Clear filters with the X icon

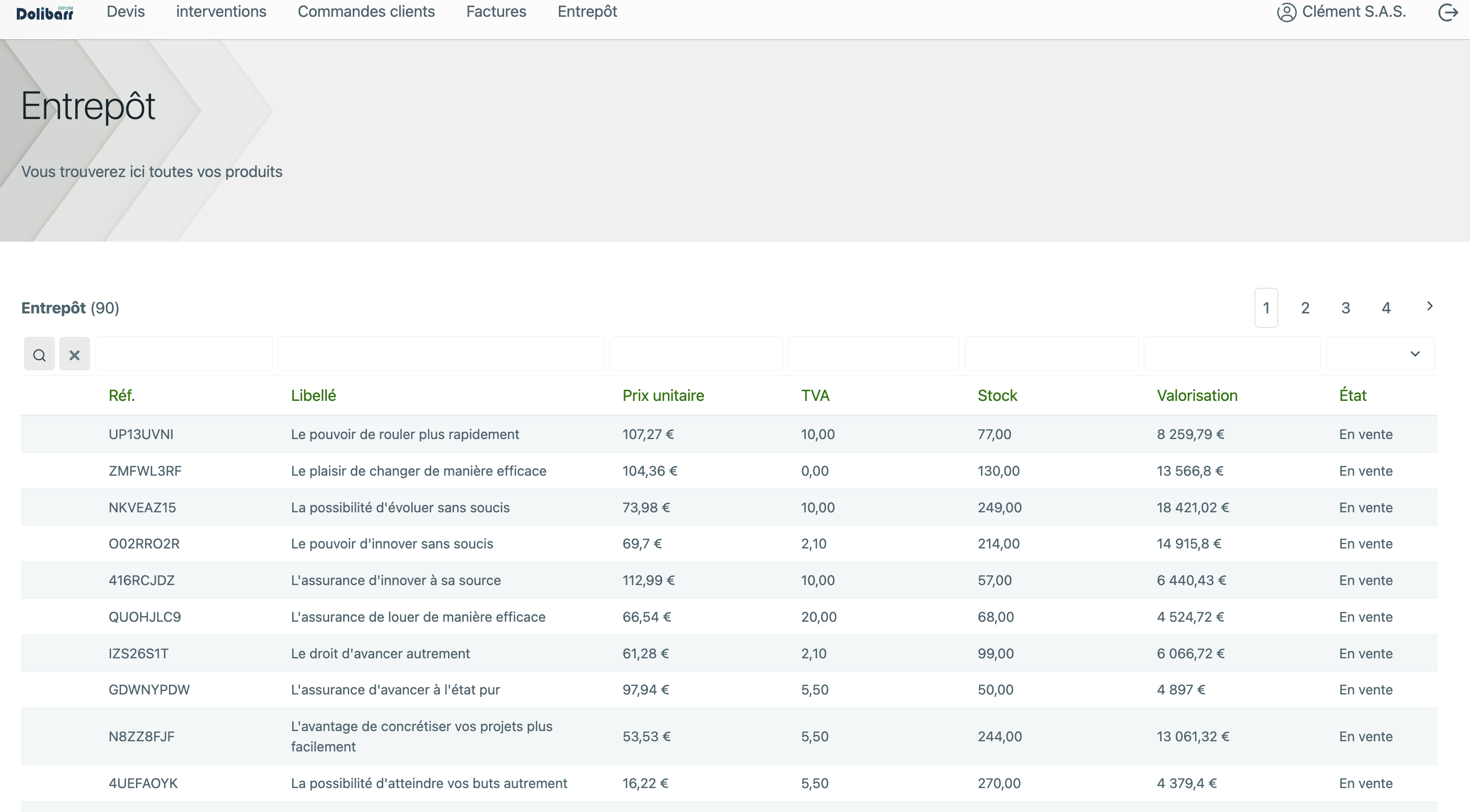point(74,354)
